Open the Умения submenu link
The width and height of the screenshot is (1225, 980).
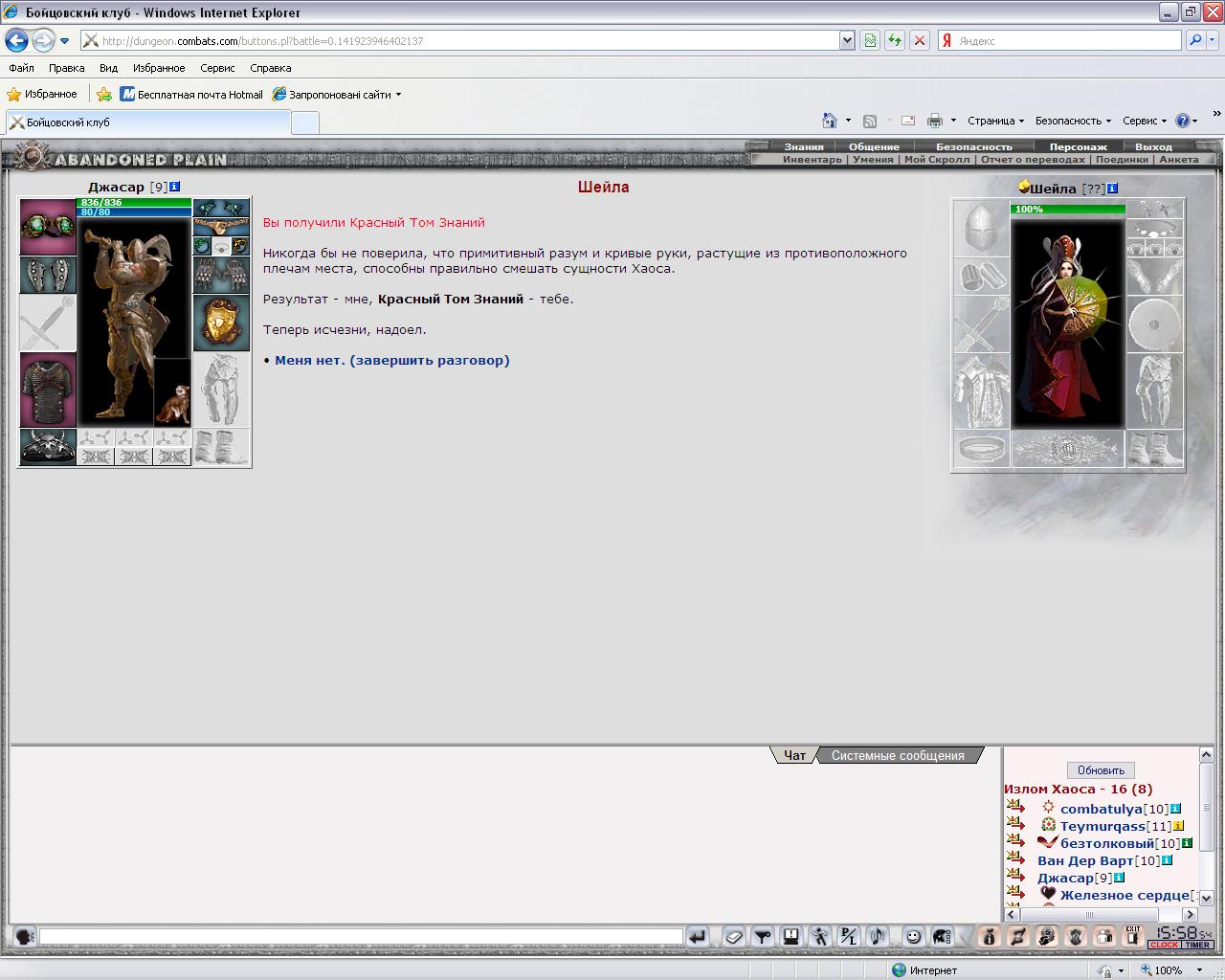[873, 160]
